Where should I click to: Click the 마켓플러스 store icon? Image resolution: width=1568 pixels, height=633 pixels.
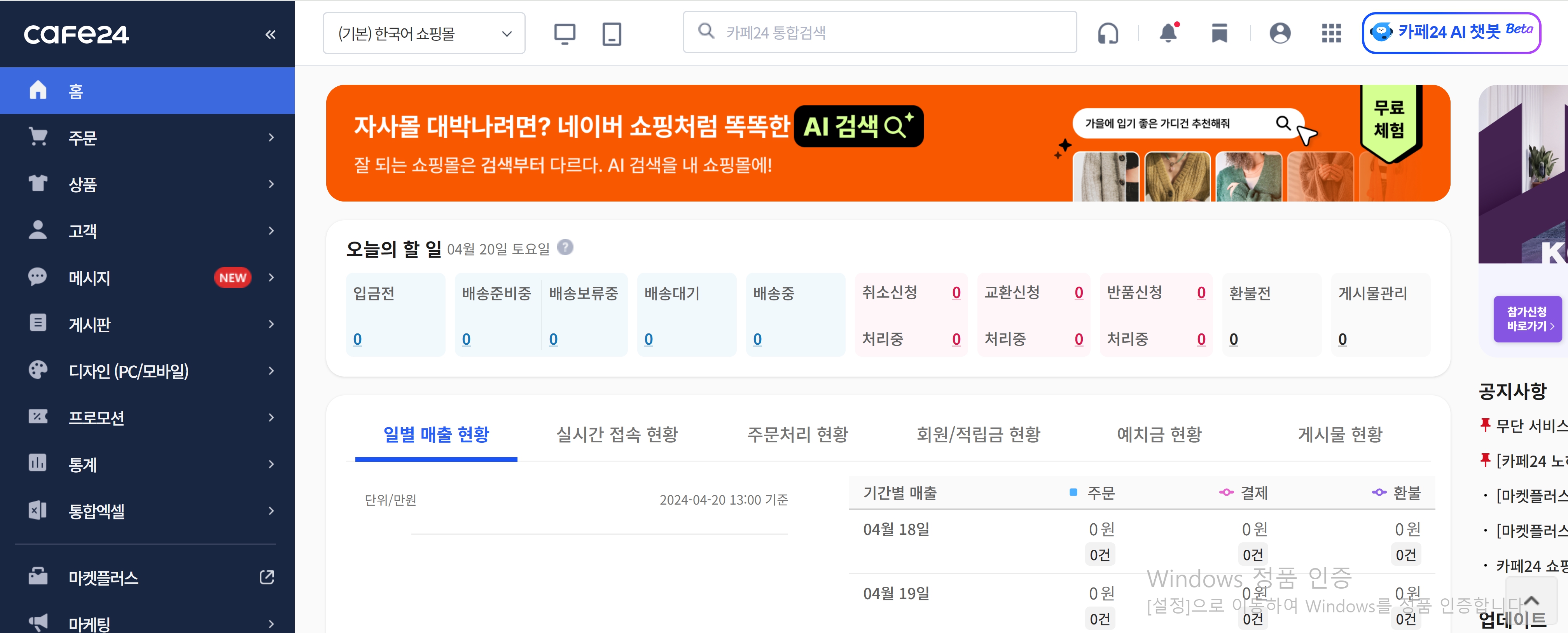pos(38,576)
